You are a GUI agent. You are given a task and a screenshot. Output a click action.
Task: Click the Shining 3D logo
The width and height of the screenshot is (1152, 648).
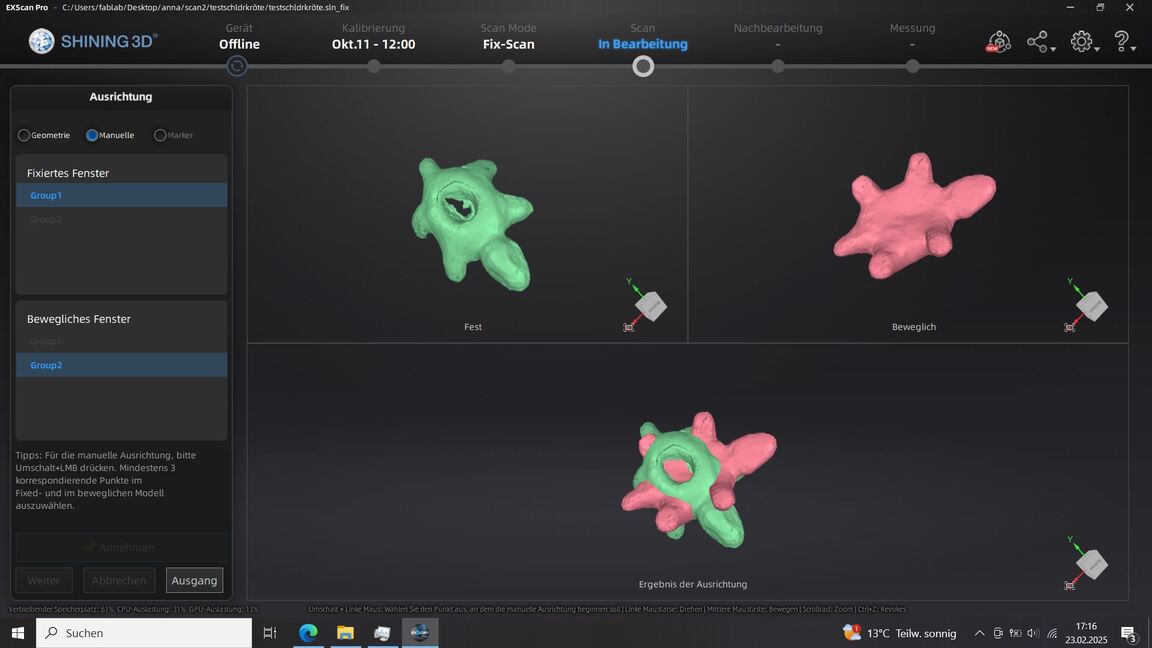(93, 41)
